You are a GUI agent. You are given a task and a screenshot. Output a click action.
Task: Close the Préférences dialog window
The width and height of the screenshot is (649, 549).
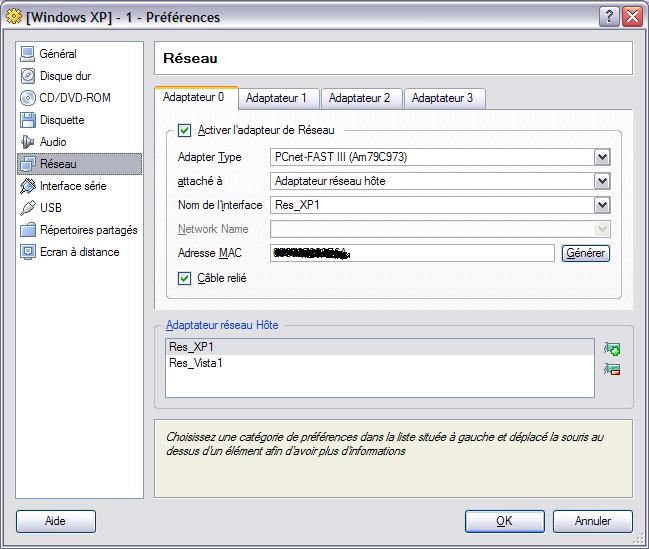tap(632, 17)
